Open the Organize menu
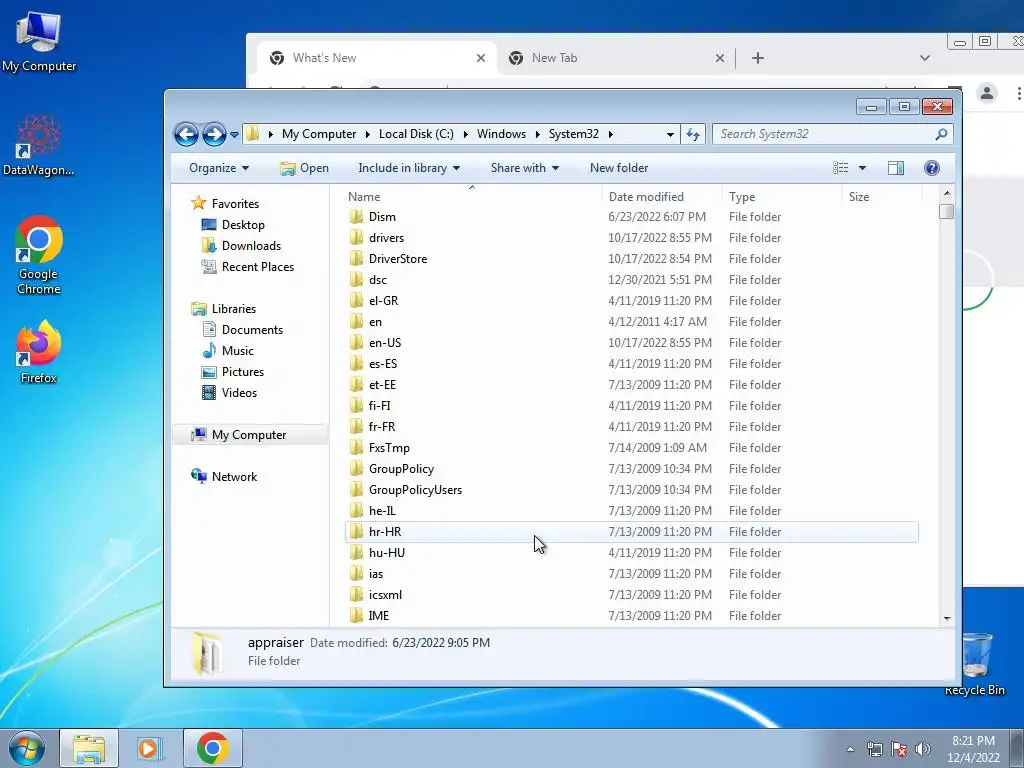This screenshot has height=768, width=1024. pyautogui.click(x=219, y=168)
